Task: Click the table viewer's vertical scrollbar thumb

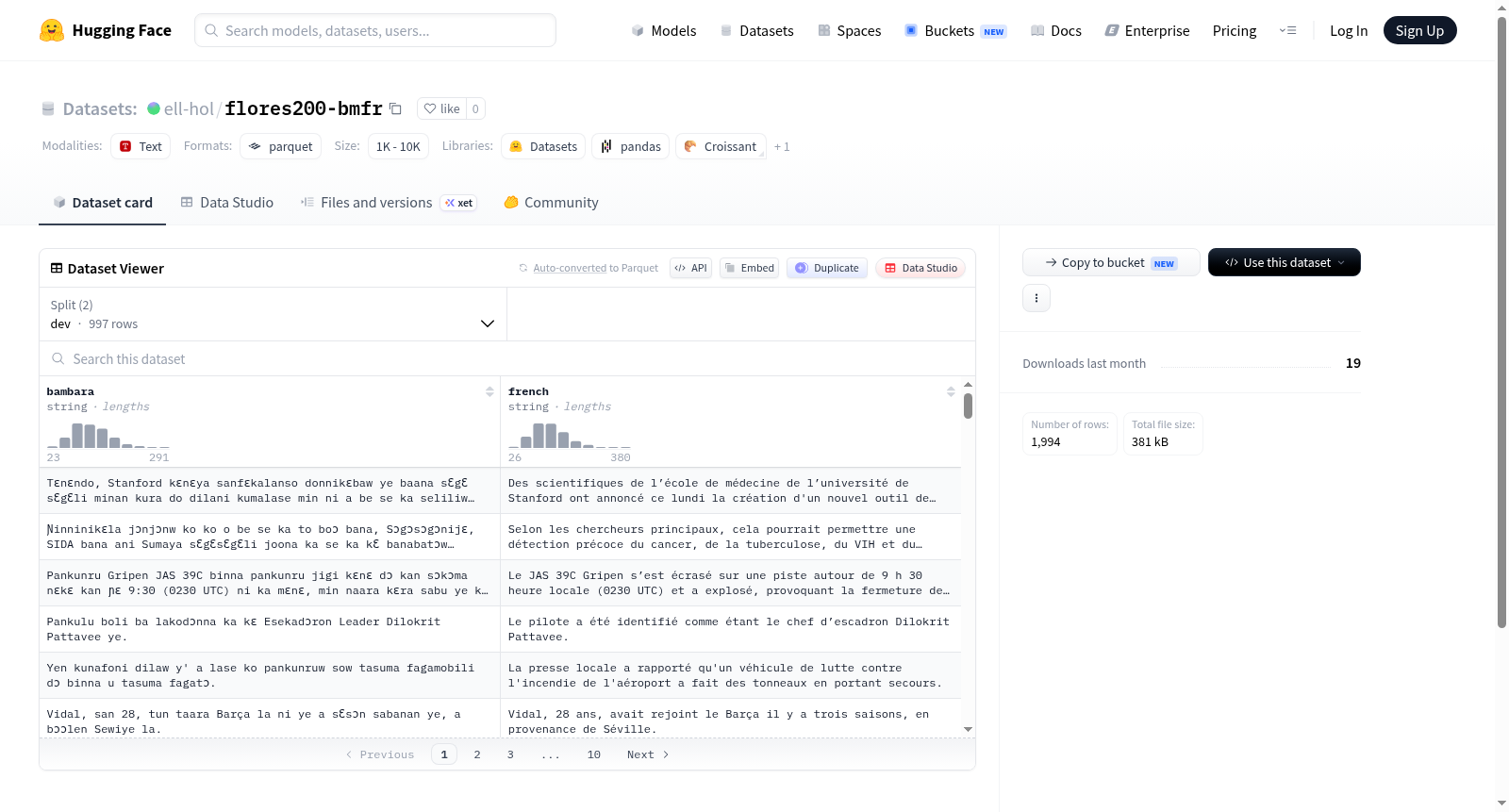Action: coord(968,406)
